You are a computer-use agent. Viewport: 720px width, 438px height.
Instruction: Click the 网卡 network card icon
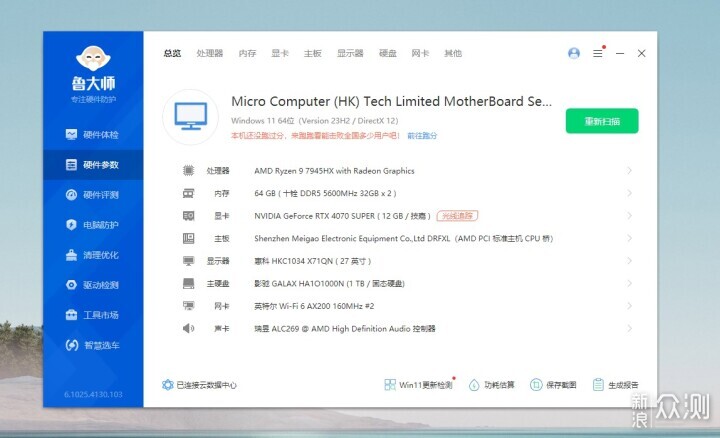(x=188, y=306)
